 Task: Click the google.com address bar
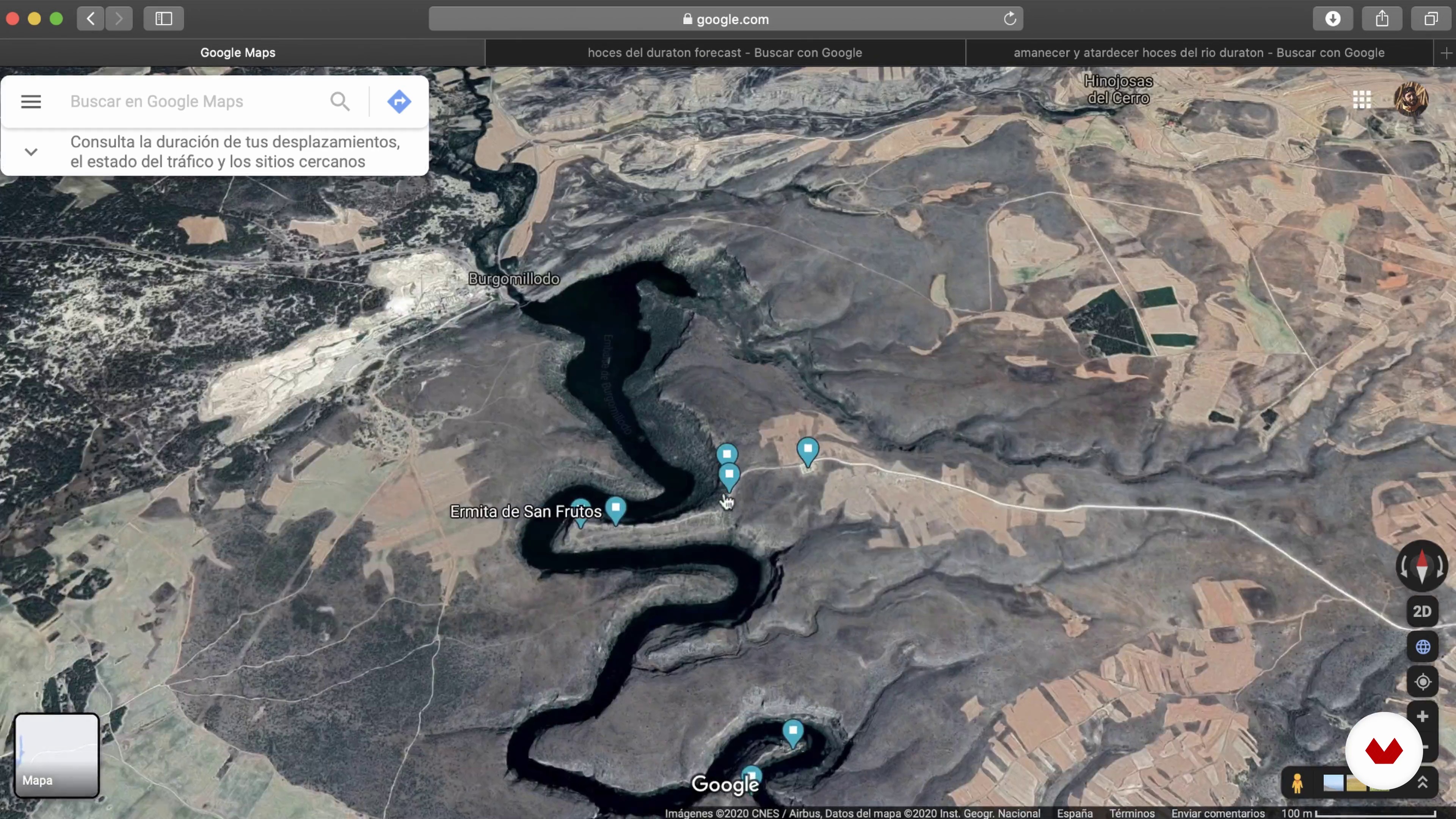[726, 19]
